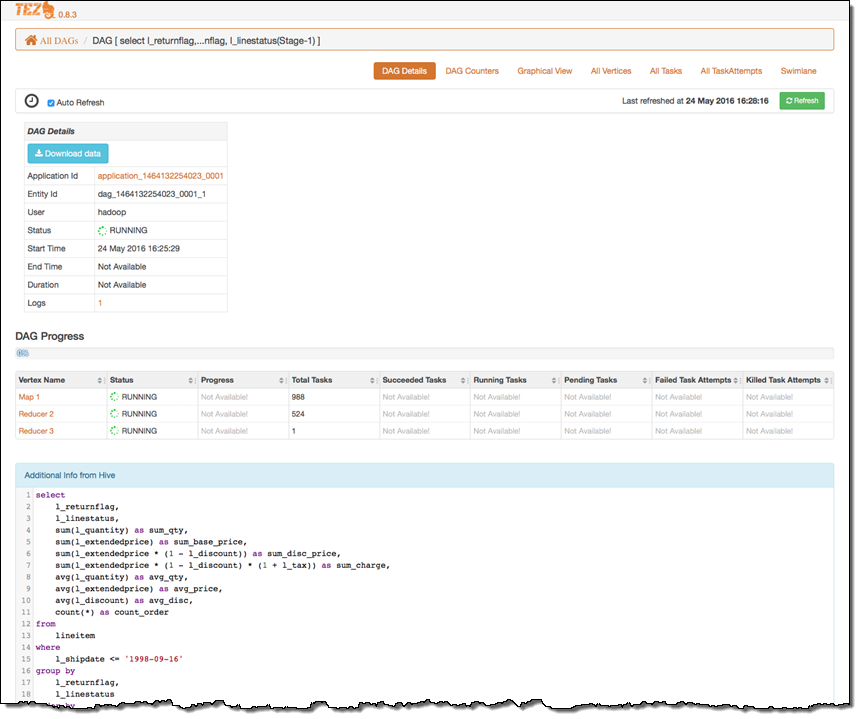
Task: Click the home icon beside All DAGs
Action: click(x=31, y=41)
